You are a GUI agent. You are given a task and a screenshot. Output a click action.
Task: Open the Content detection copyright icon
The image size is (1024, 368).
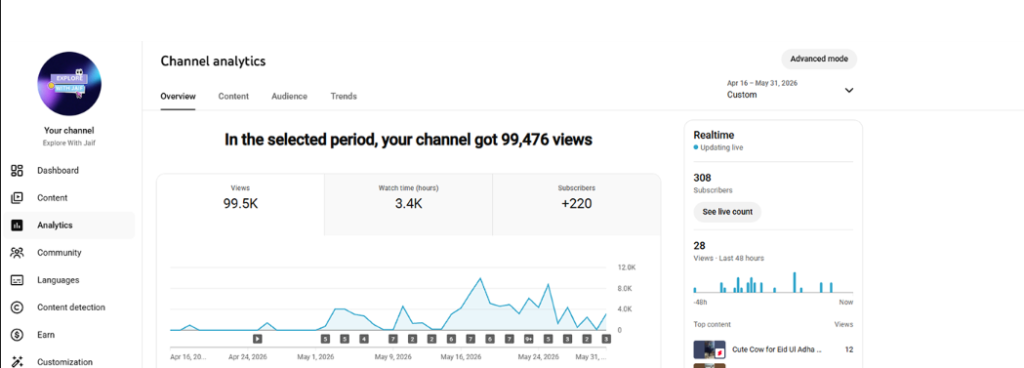tap(17, 307)
